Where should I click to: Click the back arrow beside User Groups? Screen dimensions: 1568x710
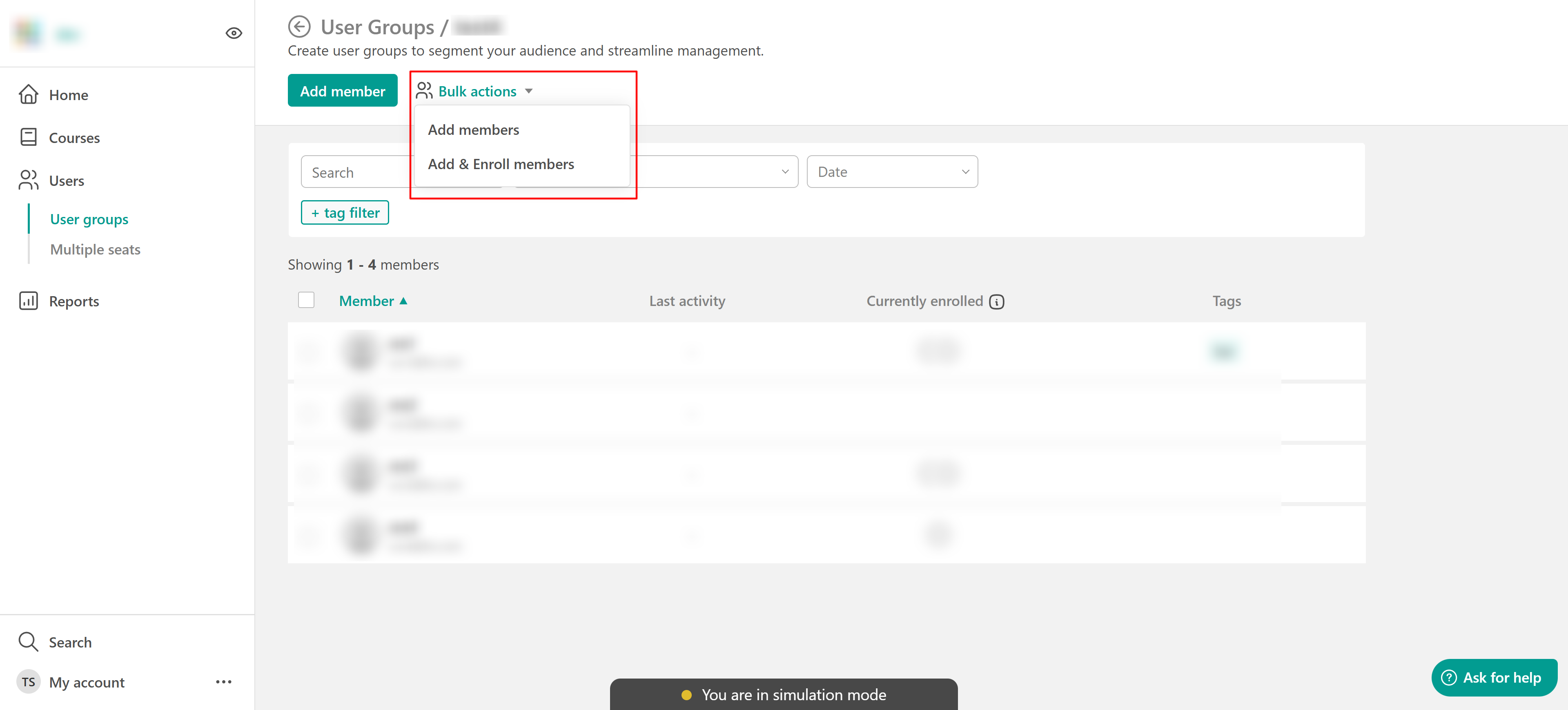(299, 27)
